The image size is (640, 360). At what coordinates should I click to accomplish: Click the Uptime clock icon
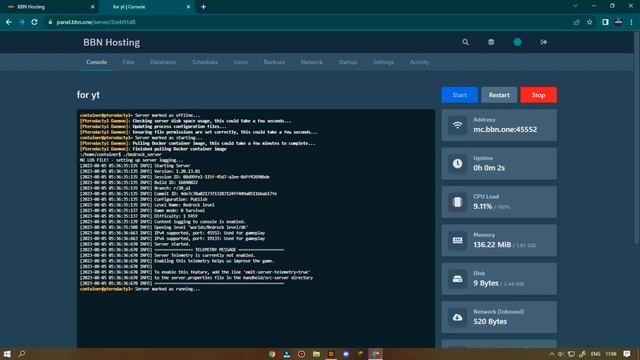457,164
